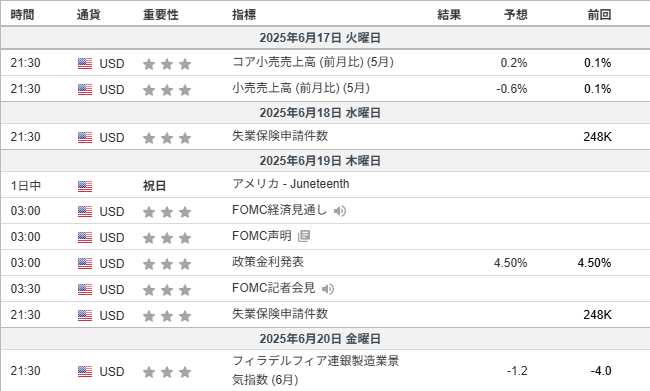Open コア小売売上高 (前月比) (5月) indicator

313,63
